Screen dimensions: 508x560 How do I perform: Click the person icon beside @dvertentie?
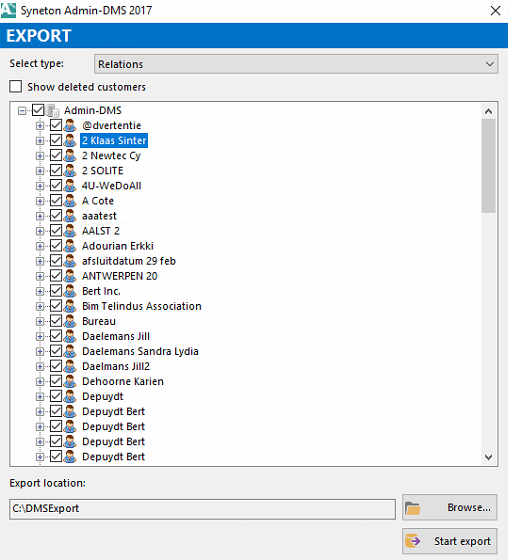click(70, 125)
